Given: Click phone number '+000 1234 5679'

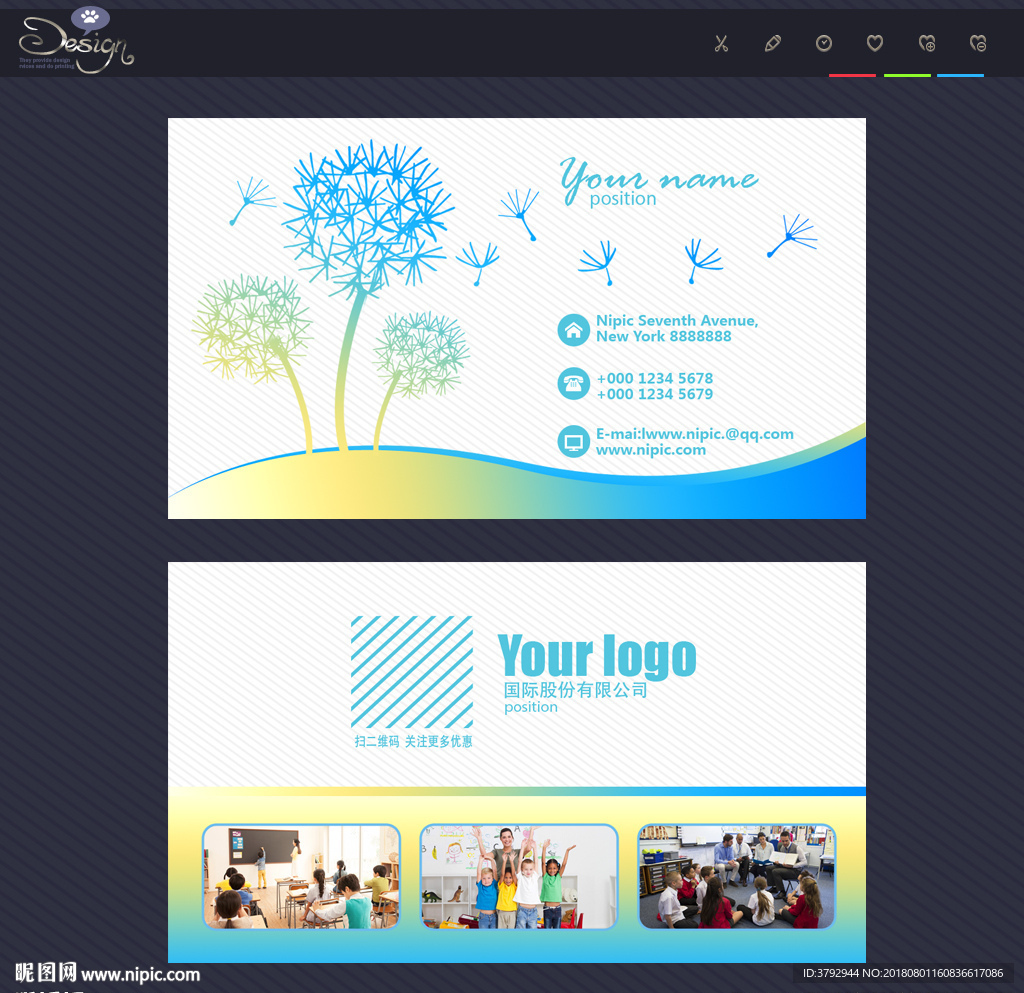Looking at the screenshot, I should 654,394.
